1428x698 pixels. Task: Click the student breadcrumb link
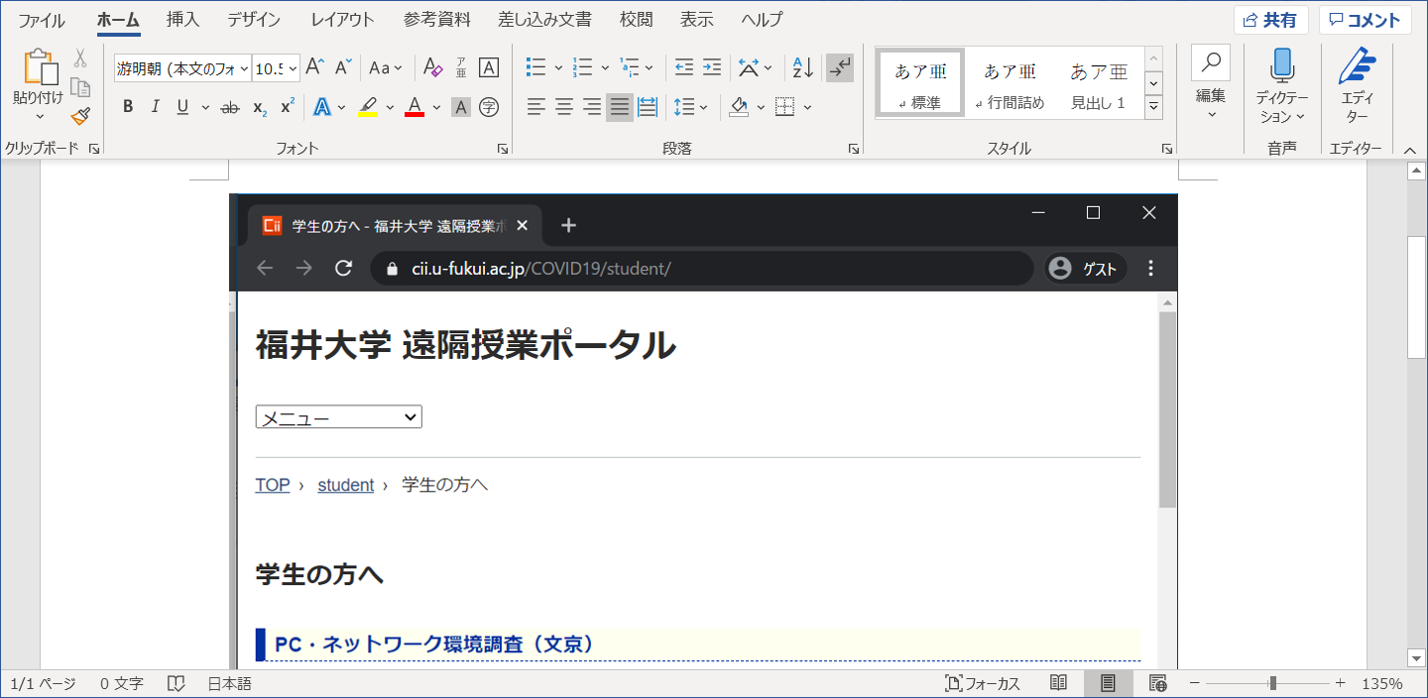click(x=345, y=485)
